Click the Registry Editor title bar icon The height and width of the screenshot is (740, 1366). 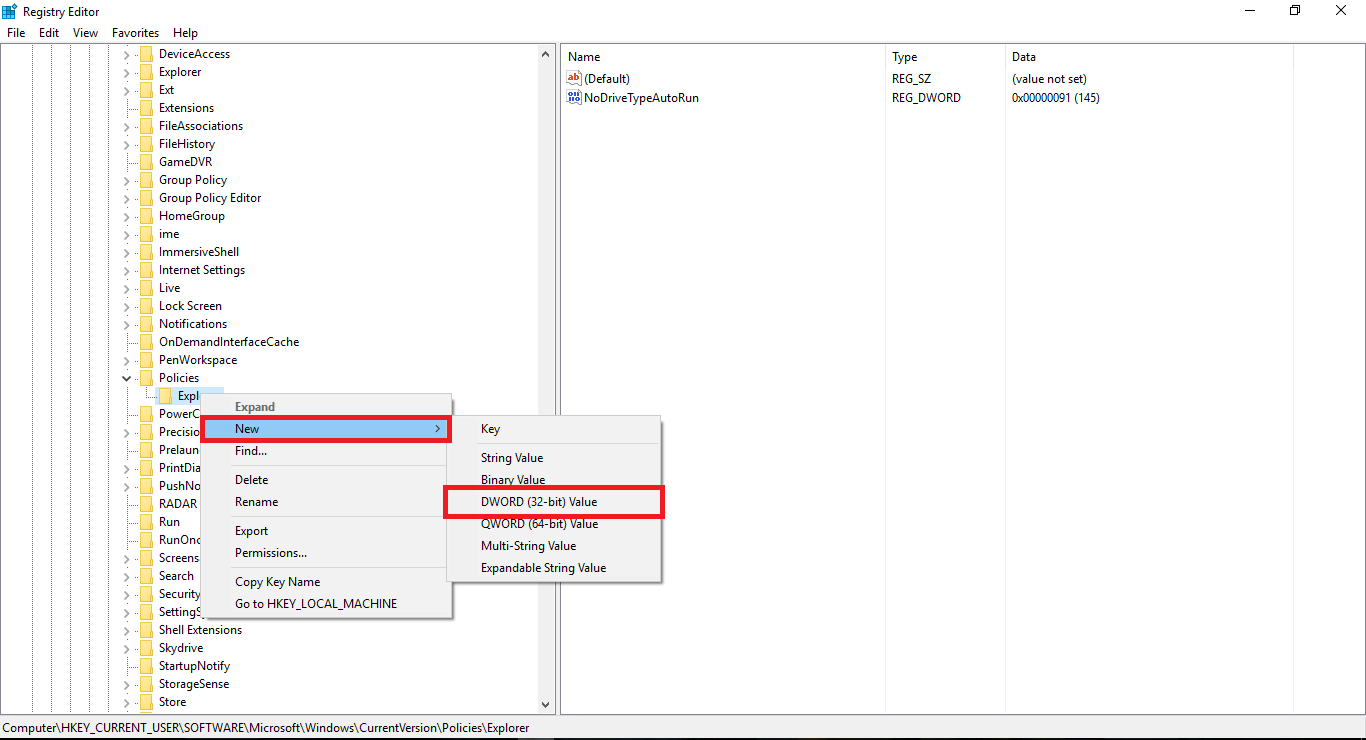pos(9,10)
